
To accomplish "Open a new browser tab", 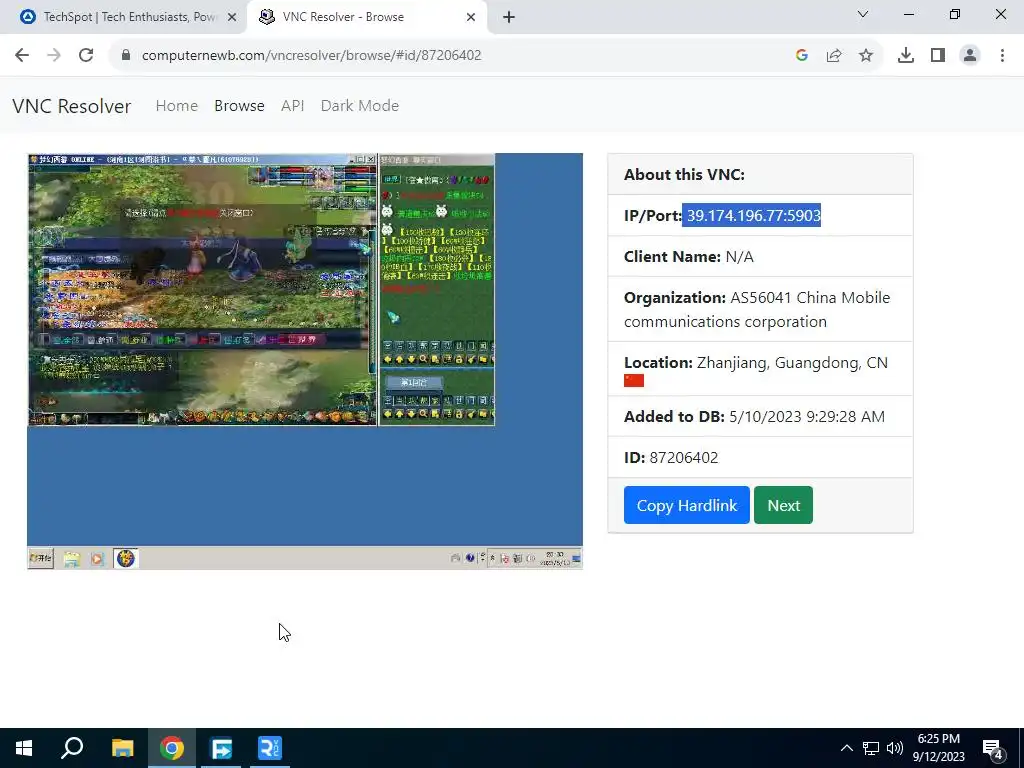I will (x=509, y=17).
